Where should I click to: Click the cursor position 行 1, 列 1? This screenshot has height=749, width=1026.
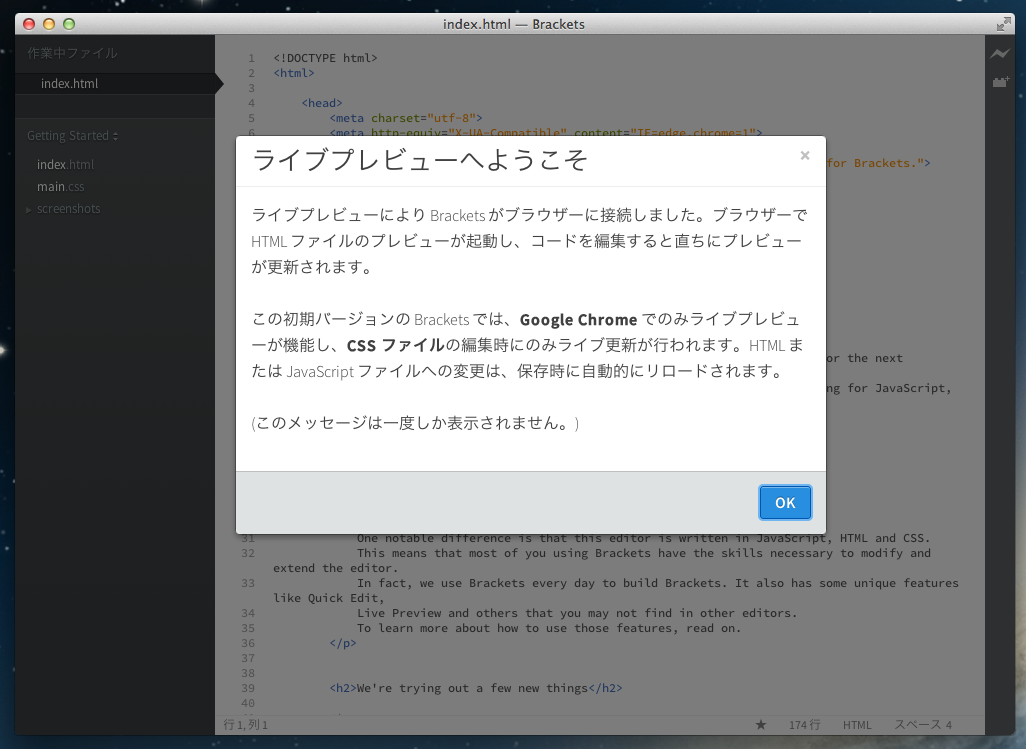[246, 725]
